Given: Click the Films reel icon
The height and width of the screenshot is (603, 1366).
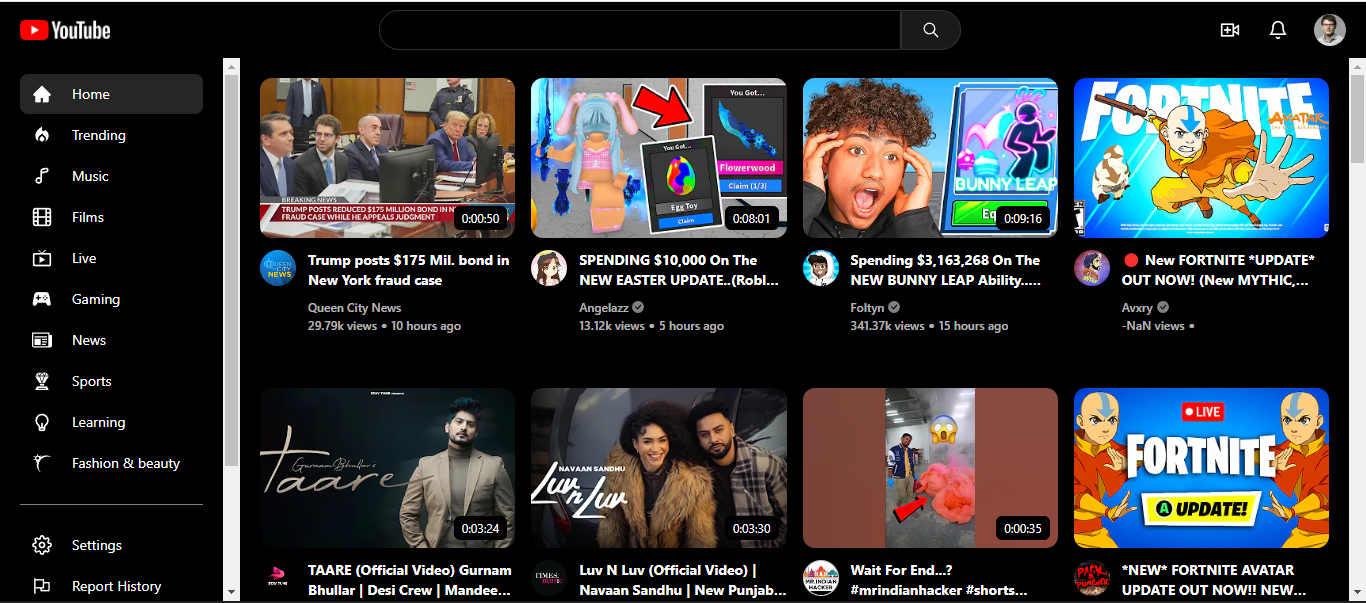Looking at the screenshot, I should (x=42, y=217).
